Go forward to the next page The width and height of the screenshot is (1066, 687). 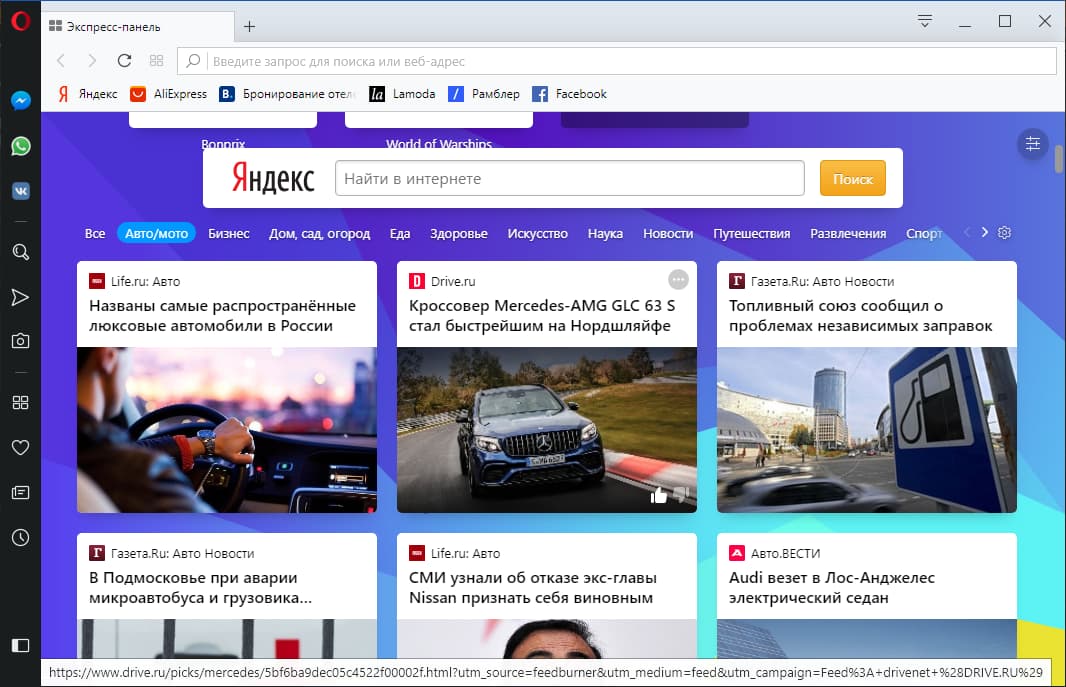coord(92,60)
